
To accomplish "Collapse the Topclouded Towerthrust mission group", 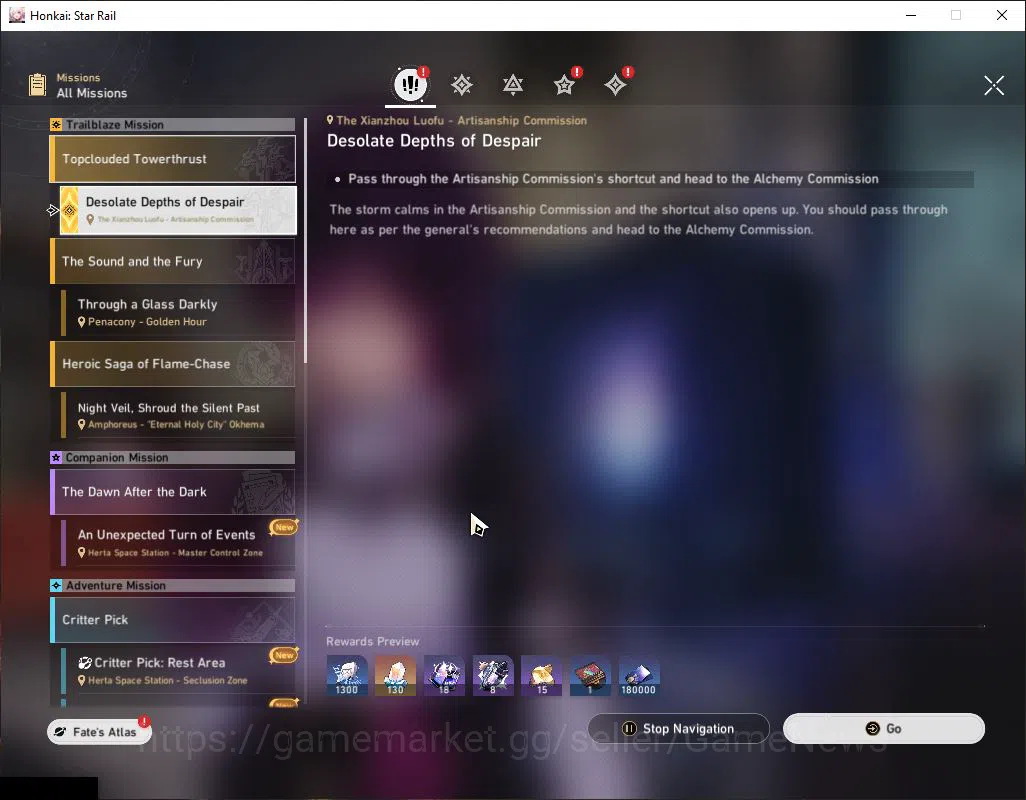I will pyautogui.click(x=173, y=159).
